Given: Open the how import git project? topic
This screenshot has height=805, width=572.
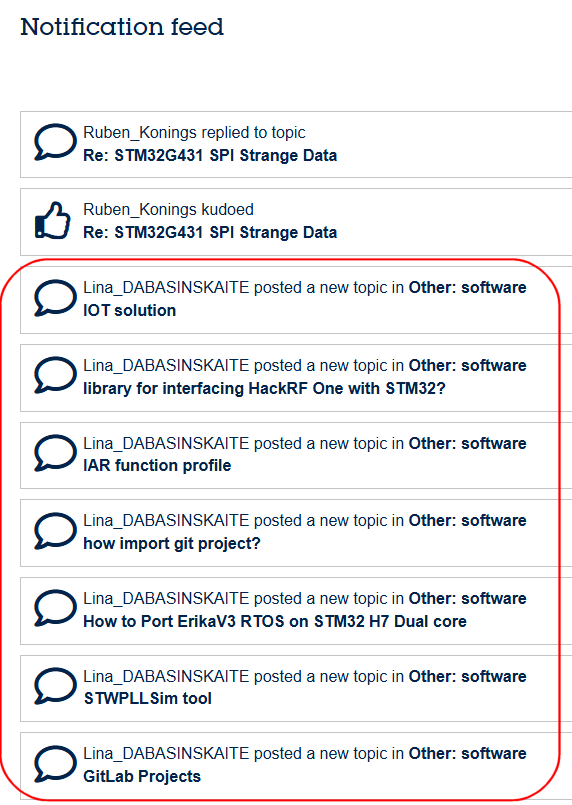Looking at the screenshot, I should pos(172,543).
